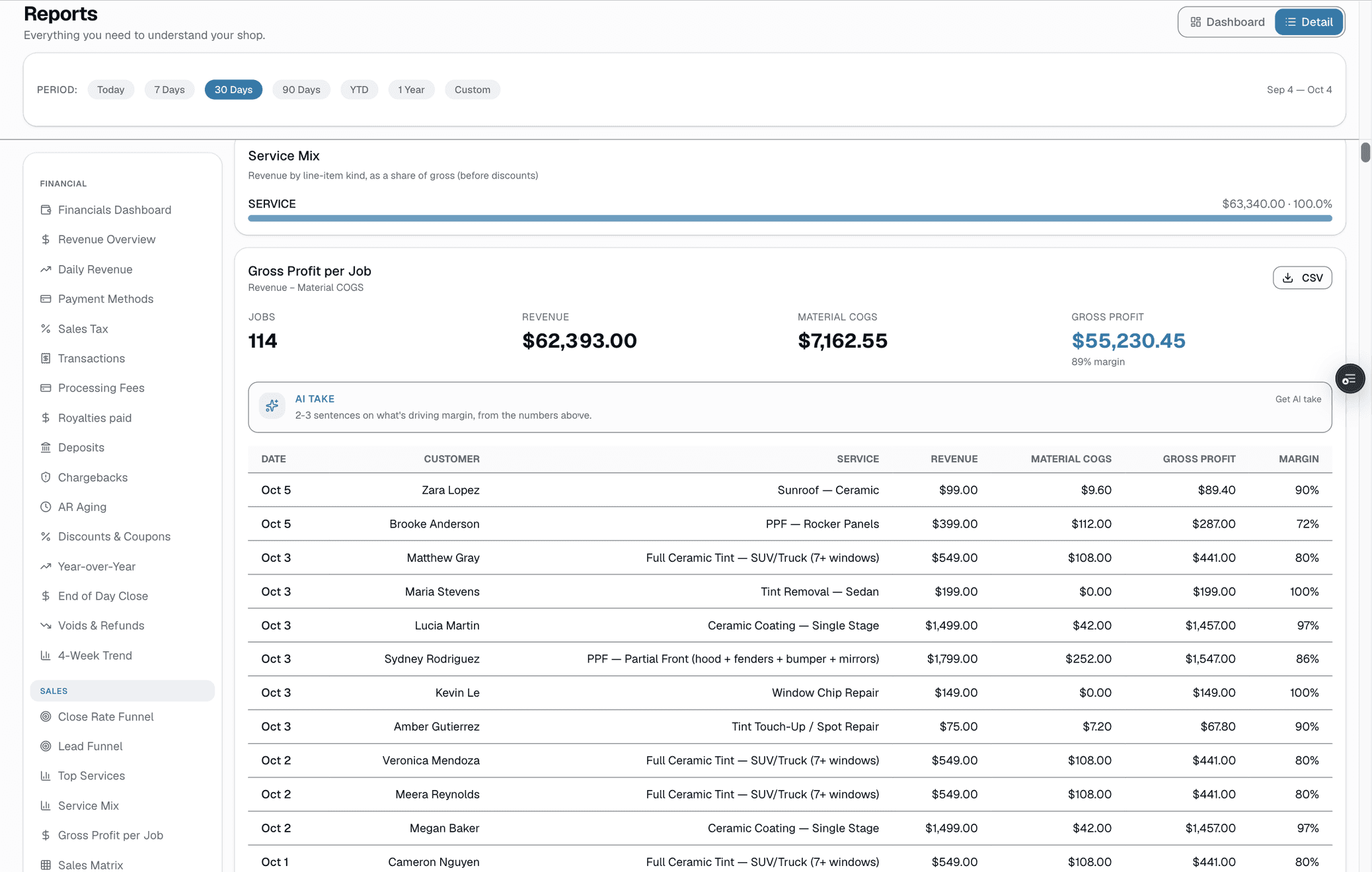Click the CUSTOMER column header

(x=451, y=459)
